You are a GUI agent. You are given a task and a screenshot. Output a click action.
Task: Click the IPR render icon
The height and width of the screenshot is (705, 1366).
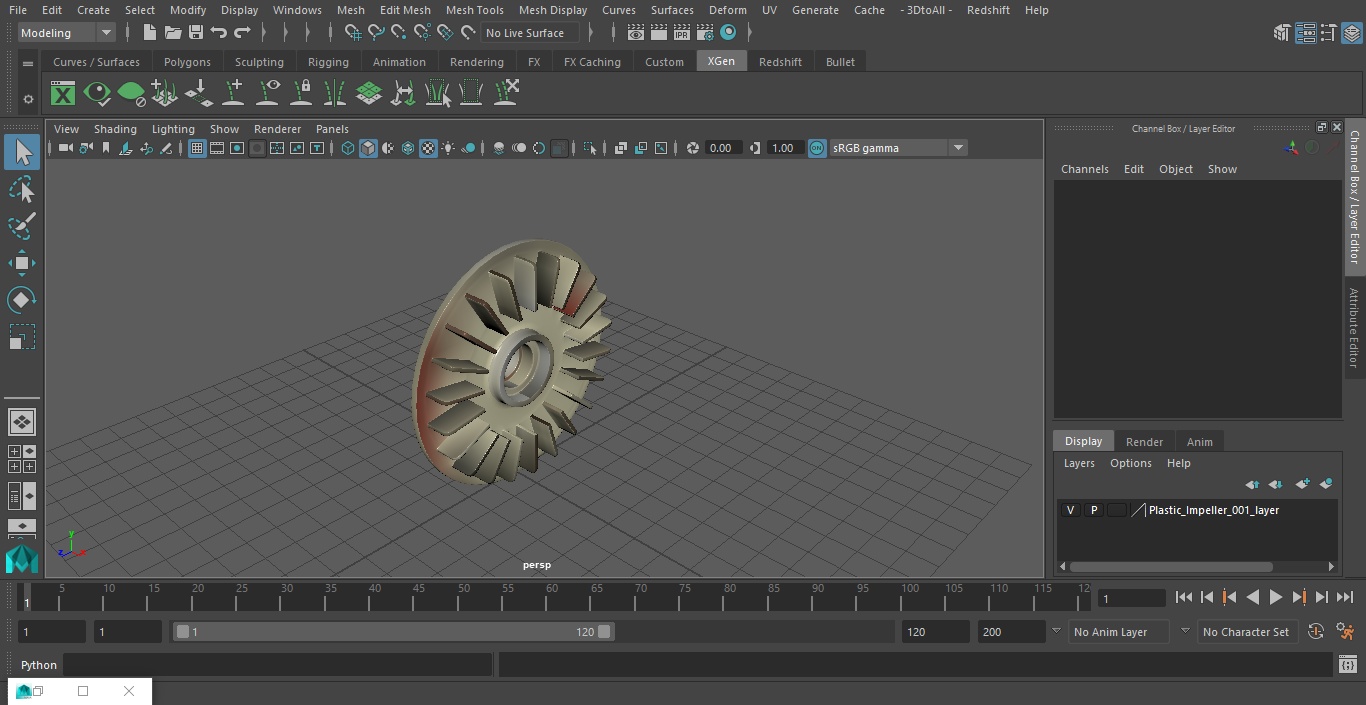682,33
